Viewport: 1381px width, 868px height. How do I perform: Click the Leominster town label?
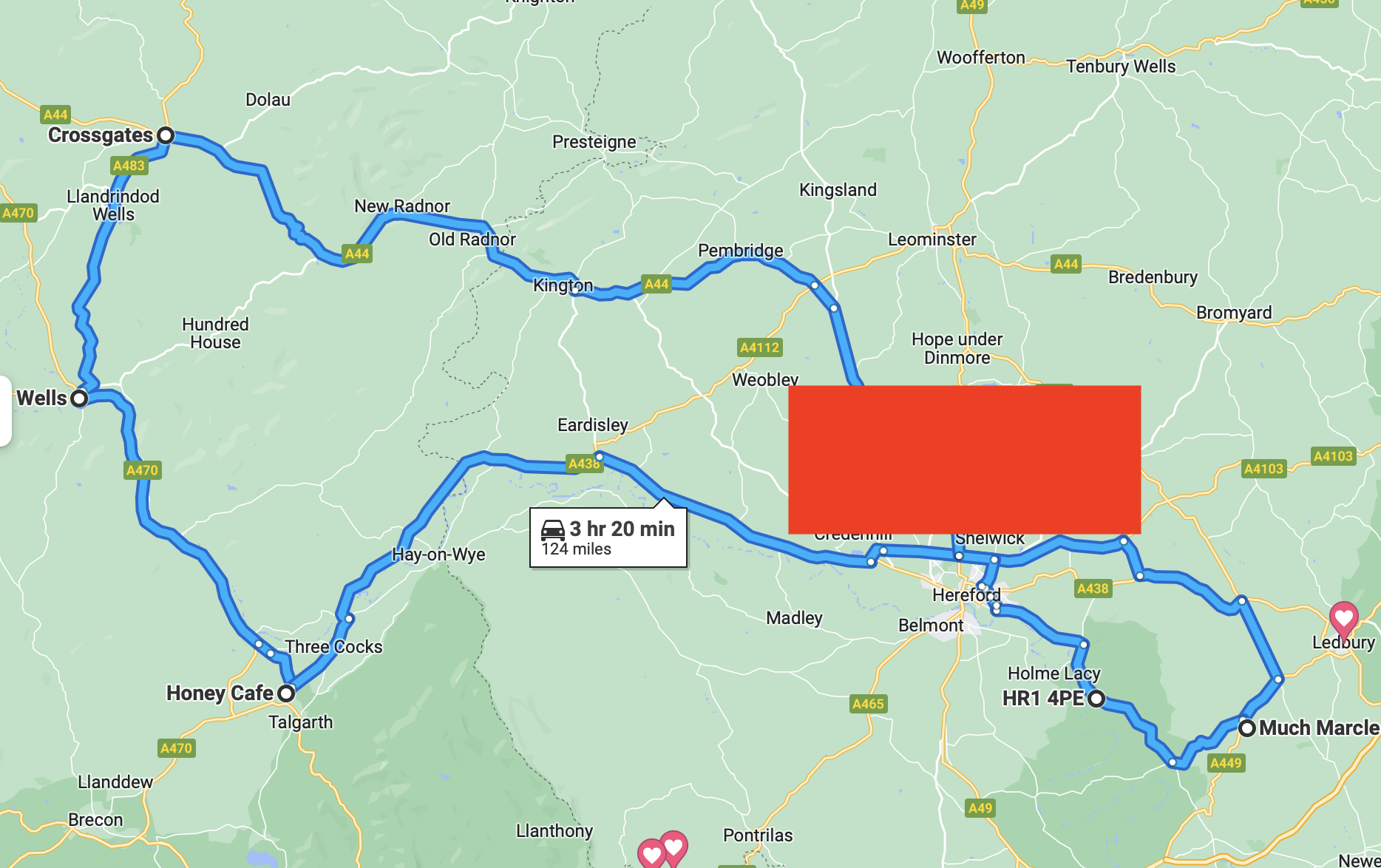(932, 240)
